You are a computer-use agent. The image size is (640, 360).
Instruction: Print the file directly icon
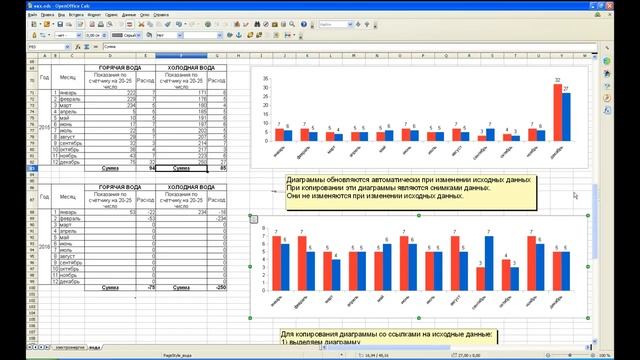coord(101,24)
